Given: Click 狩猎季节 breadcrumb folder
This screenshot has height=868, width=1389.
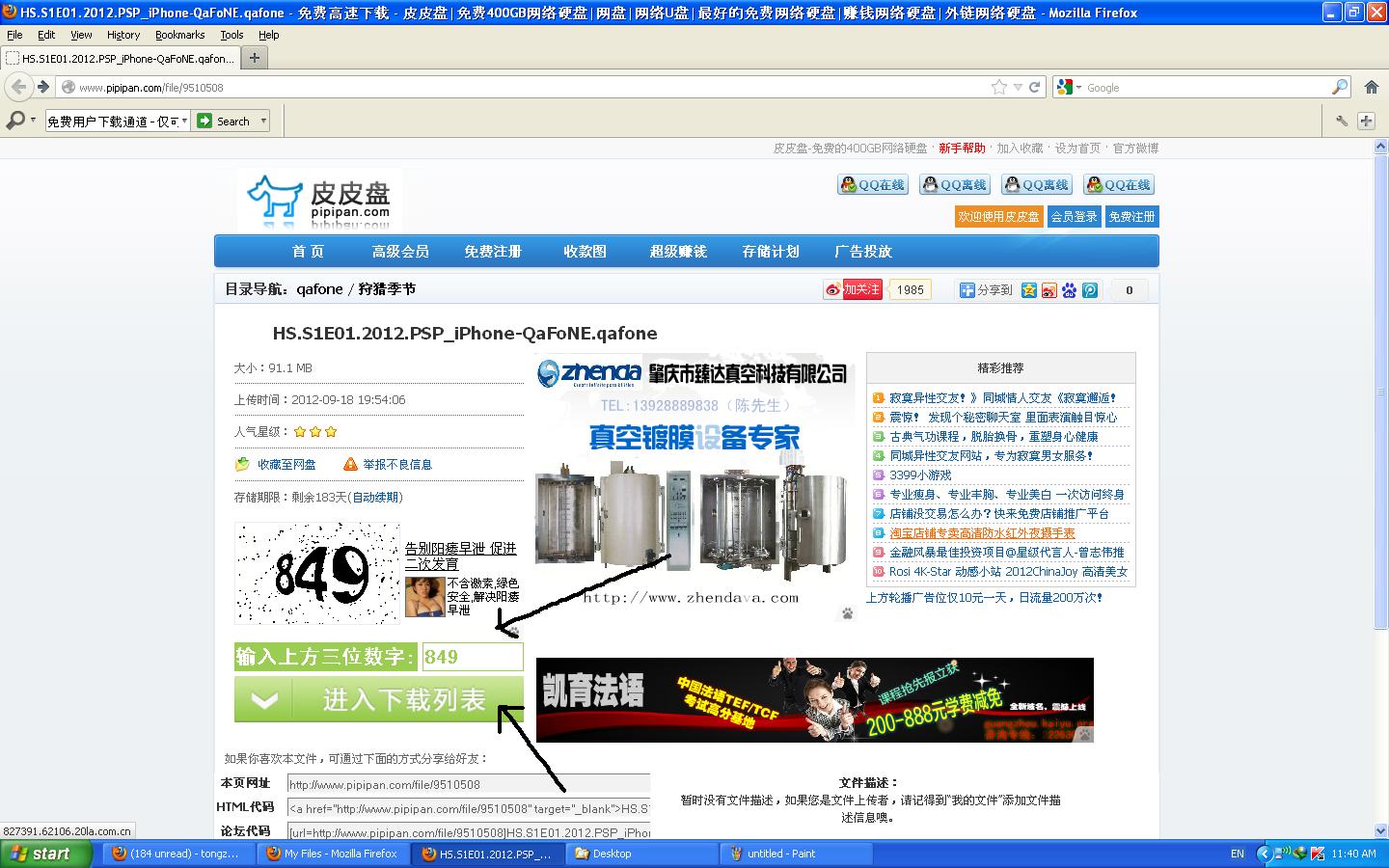Looking at the screenshot, I should (x=387, y=289).
